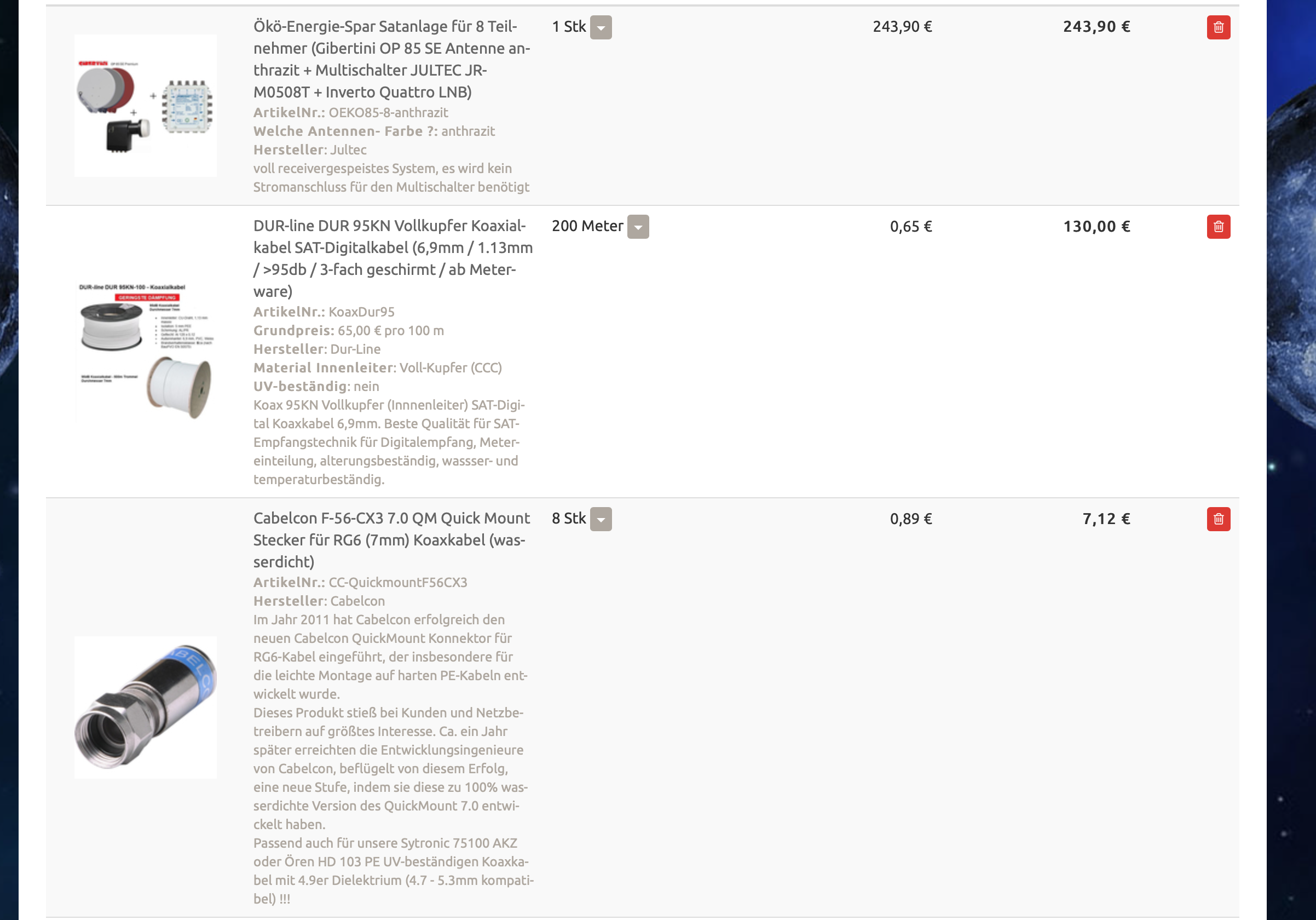
Task: Click the 0,65 € unit price
Action: (911, 227)
